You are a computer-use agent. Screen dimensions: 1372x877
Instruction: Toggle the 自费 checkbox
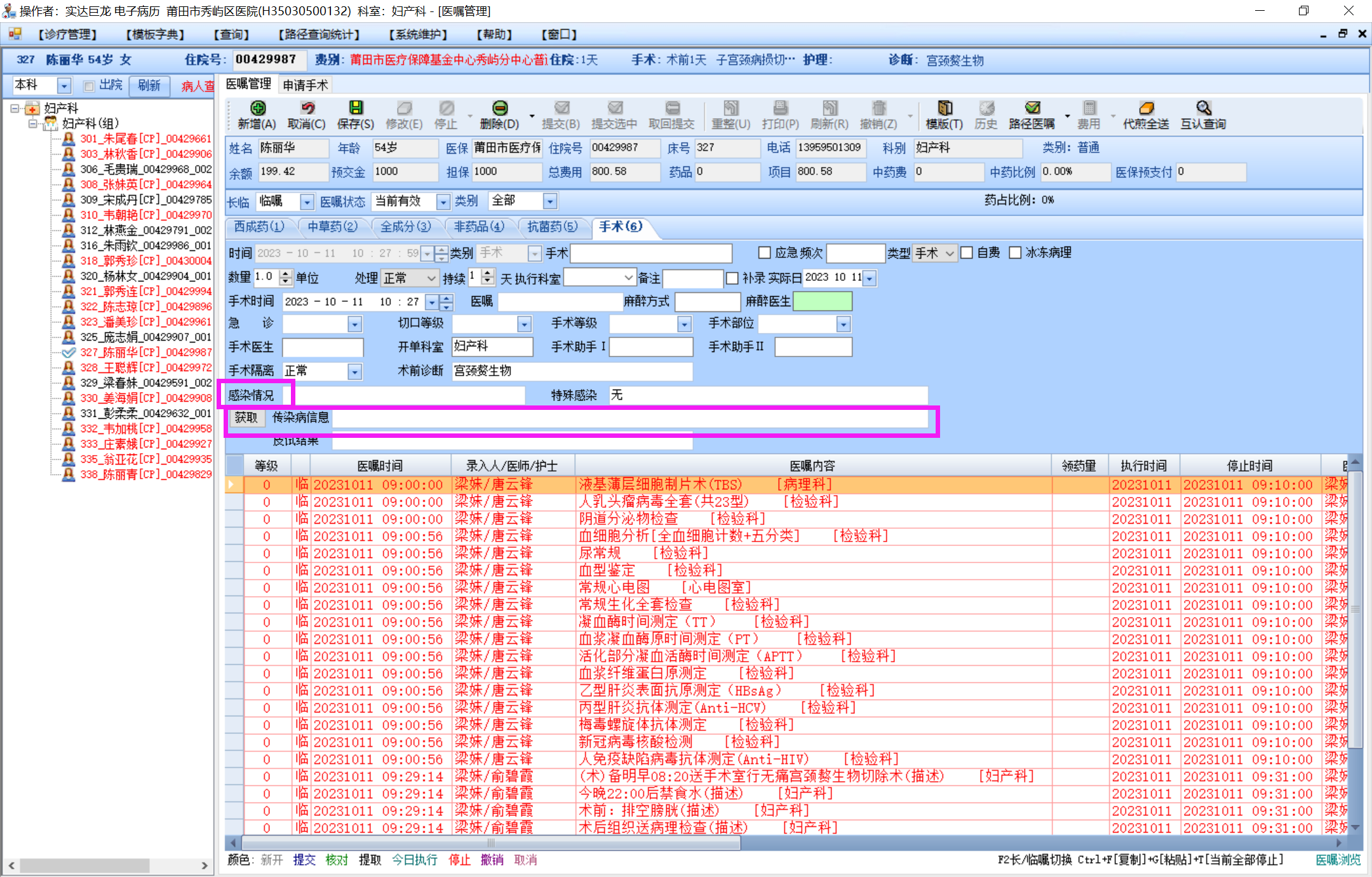[x=967, y=253]
